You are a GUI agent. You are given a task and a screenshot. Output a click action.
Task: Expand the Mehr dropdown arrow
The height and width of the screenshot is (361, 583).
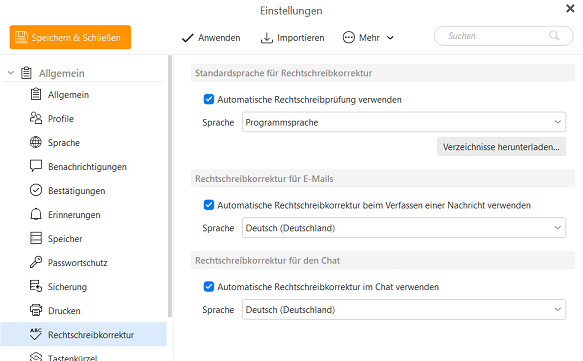point(390,38)
